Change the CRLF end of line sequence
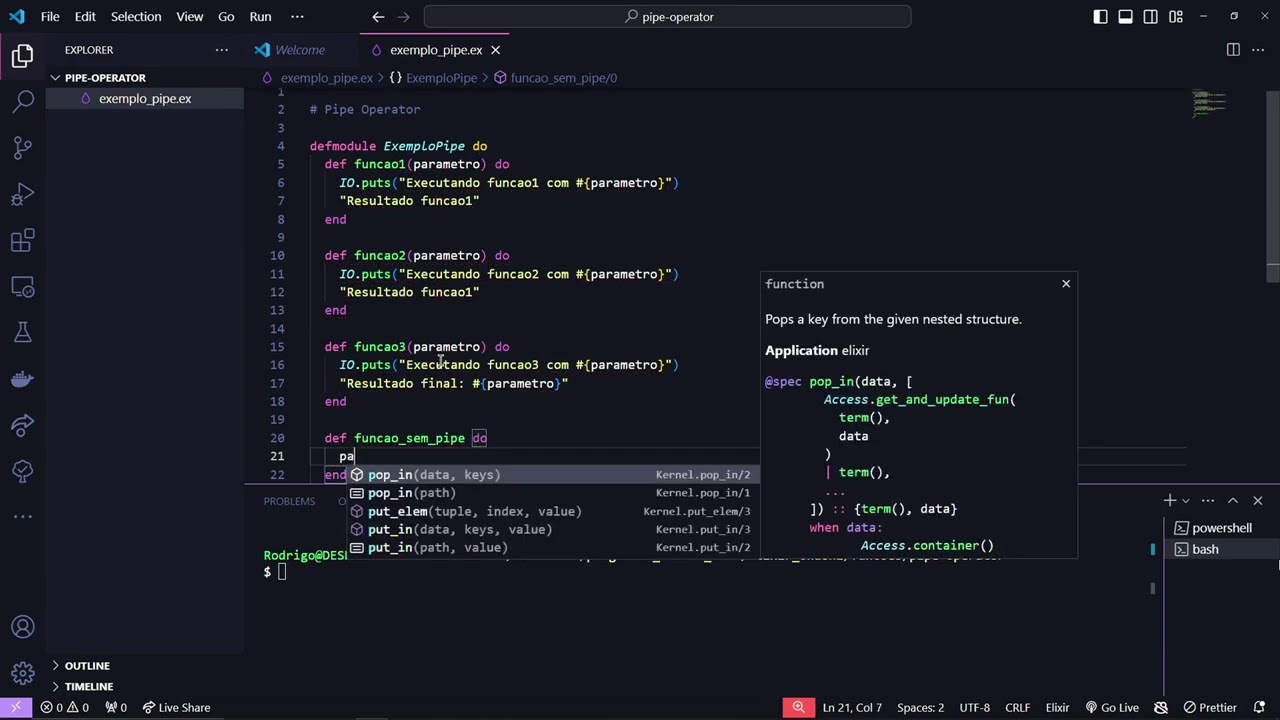Viewport: 1280px width, 720px height. click(1017, 707)
